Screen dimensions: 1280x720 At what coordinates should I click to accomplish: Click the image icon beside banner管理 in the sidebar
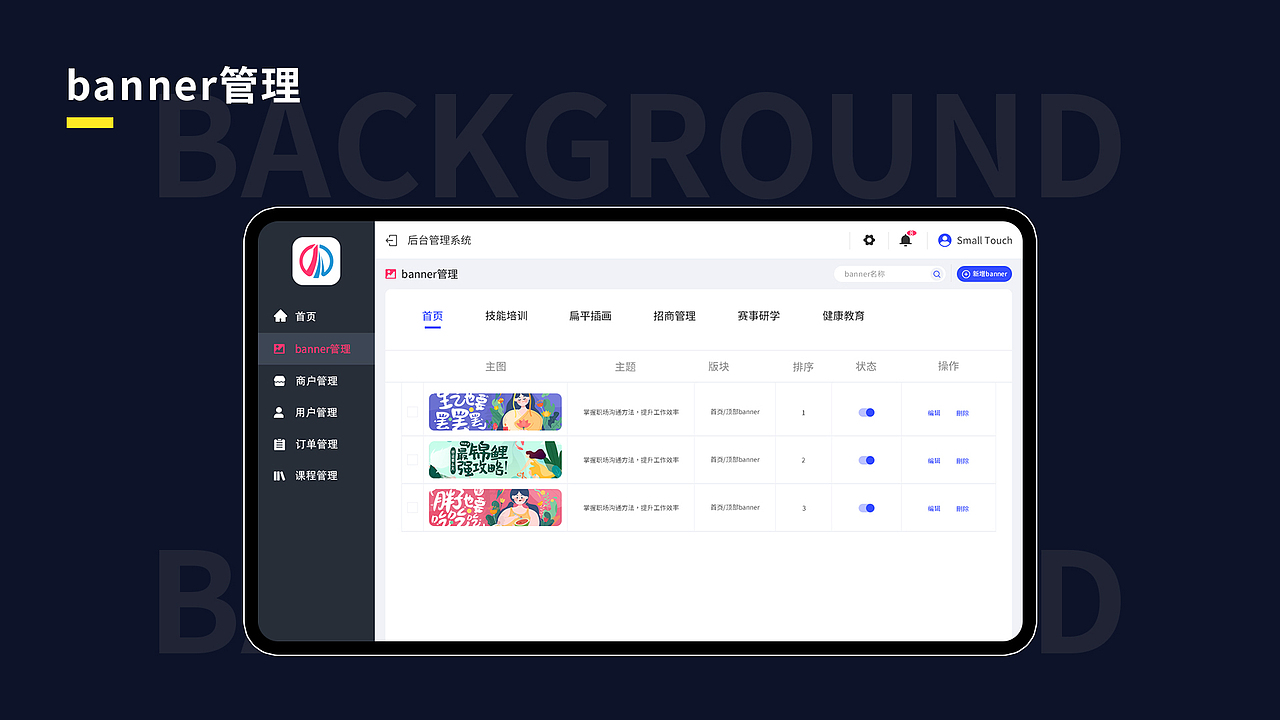(280, 349)
